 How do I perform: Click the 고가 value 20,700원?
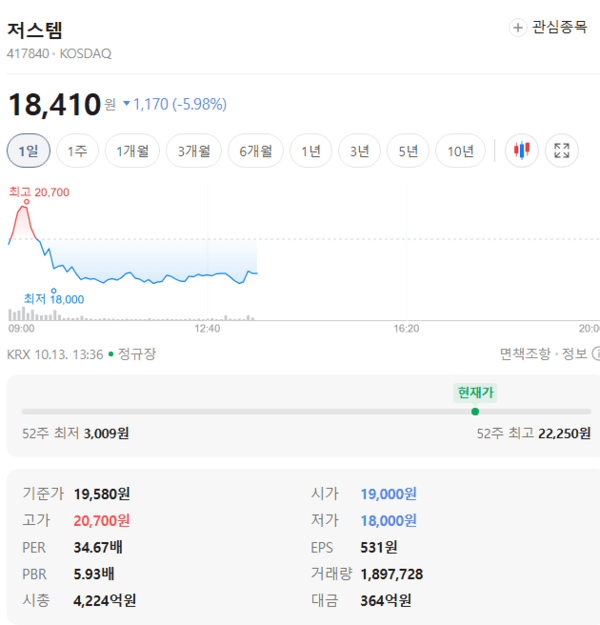coord(102,520)
